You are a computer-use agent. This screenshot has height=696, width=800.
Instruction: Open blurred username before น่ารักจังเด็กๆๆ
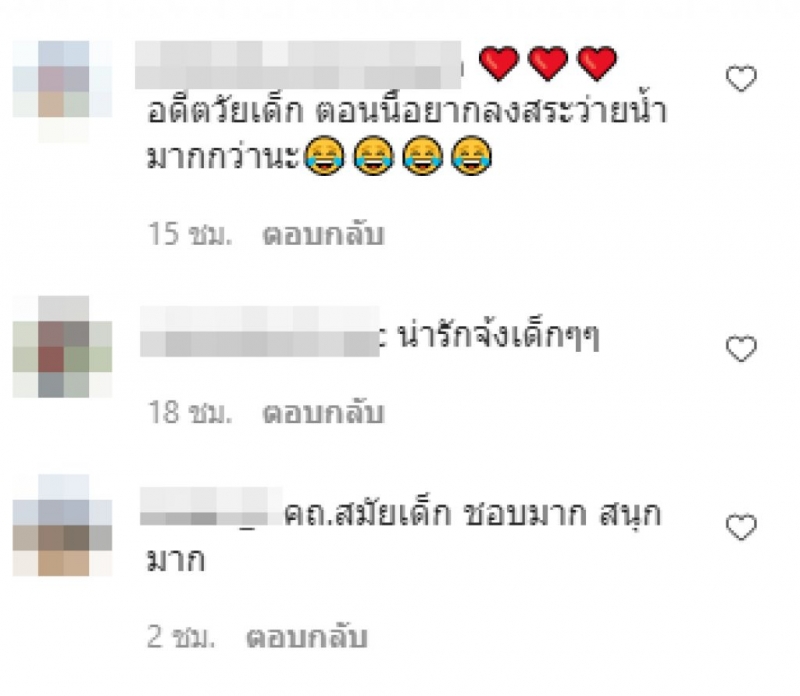pos(260,331)
